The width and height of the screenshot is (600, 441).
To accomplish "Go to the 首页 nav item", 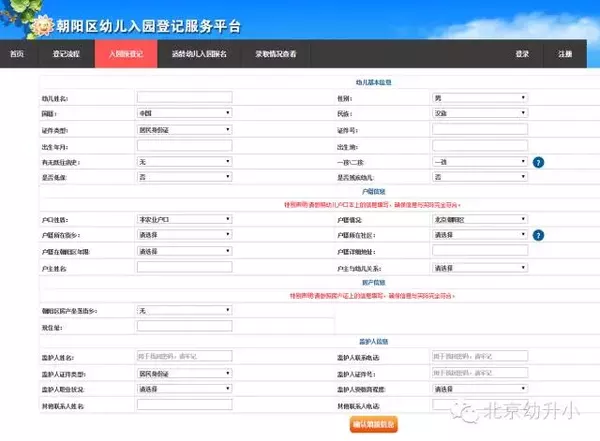I will click(x=17, y=53).
